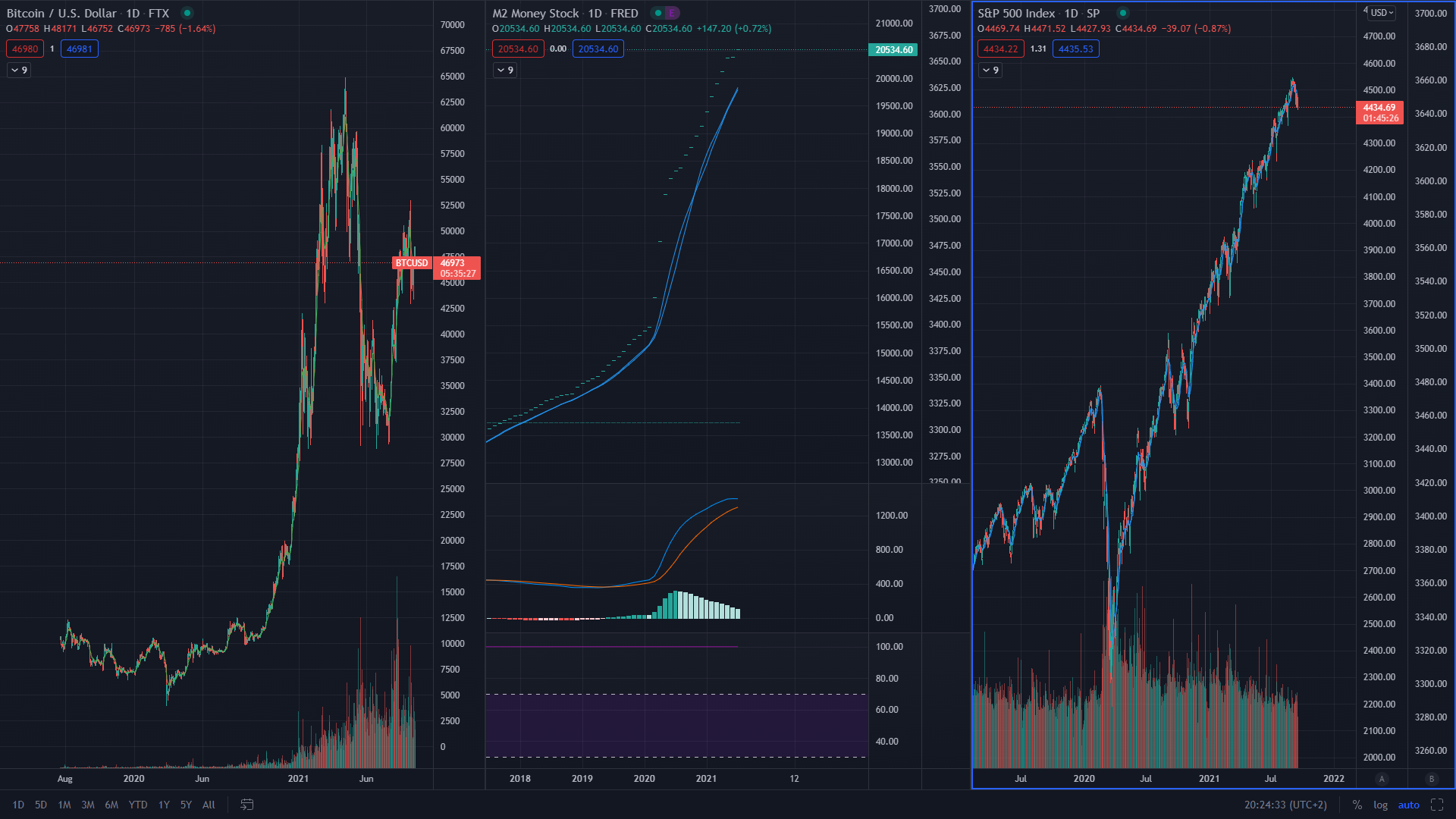Screen dimensions: 1456x819
Task: Expand M2 Money Stock indicators legend
Action: (506, 70)
